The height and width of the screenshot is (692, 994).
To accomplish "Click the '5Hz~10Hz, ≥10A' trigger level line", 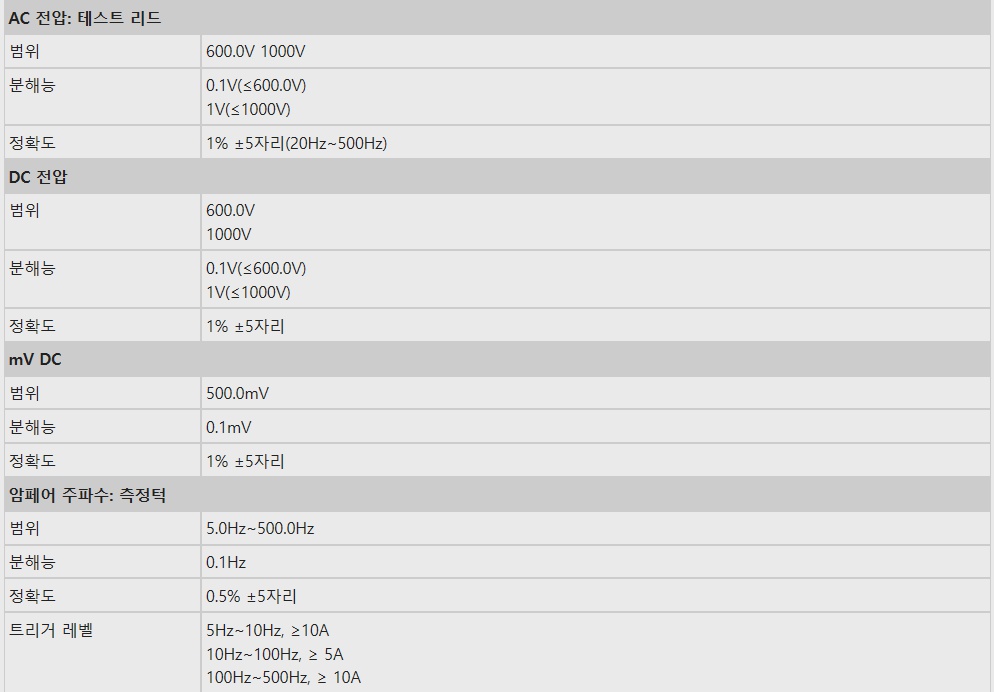I will pyautogui.click(x=267, y=630).
